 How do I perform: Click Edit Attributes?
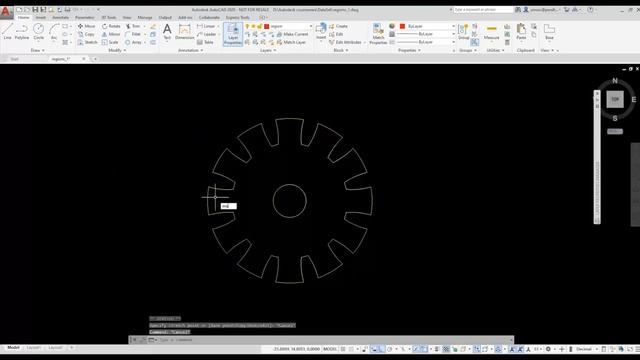coord(345,42)
